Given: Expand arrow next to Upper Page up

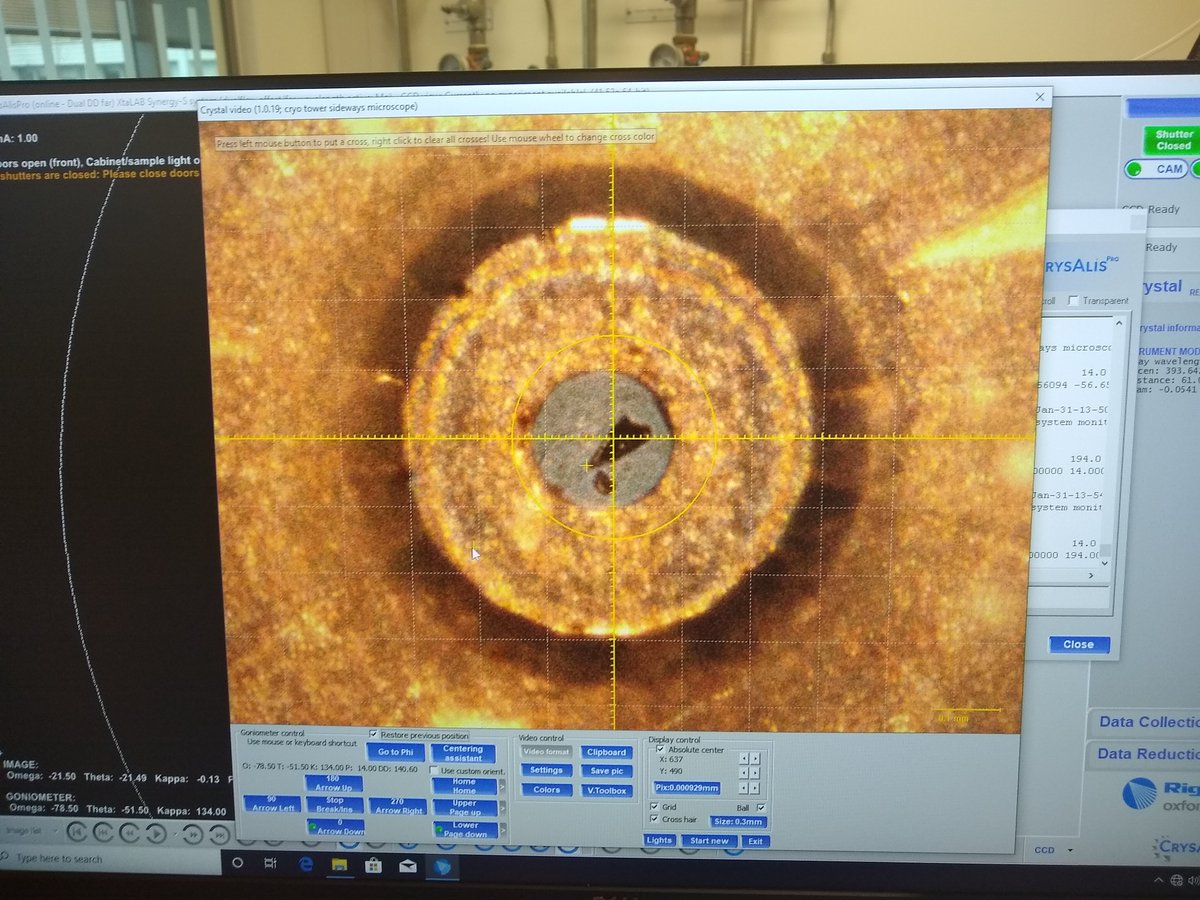Looking at the screenshot, I should [502, 808].
